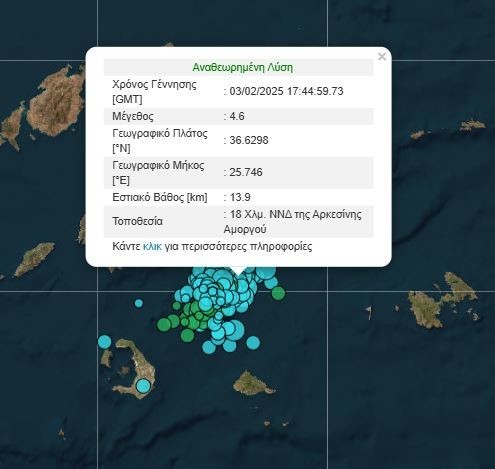
Task: Click the lowest-left cyan marker under the cluster
Action: click(209, 347)
